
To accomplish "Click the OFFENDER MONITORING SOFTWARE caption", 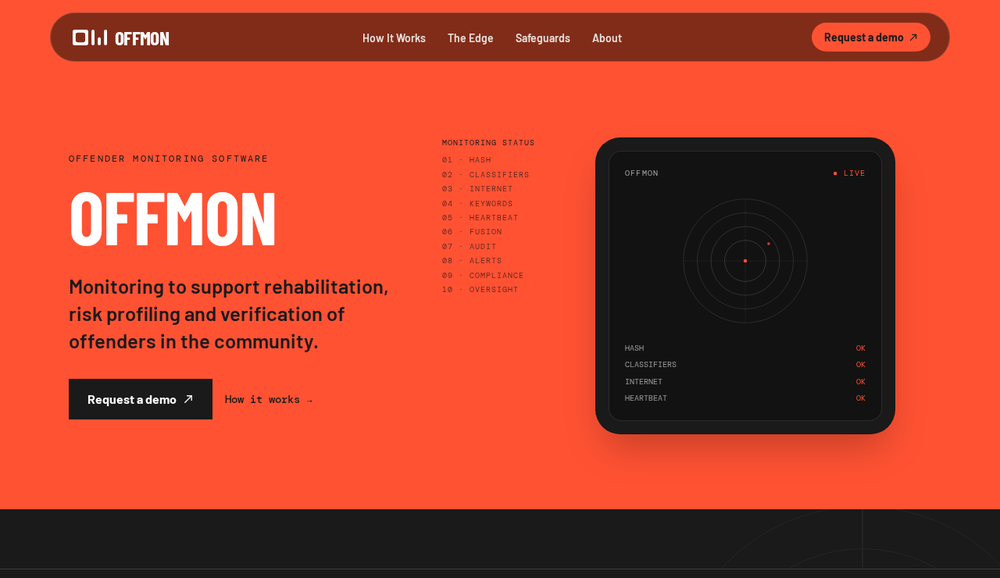I will click(168, 158).
